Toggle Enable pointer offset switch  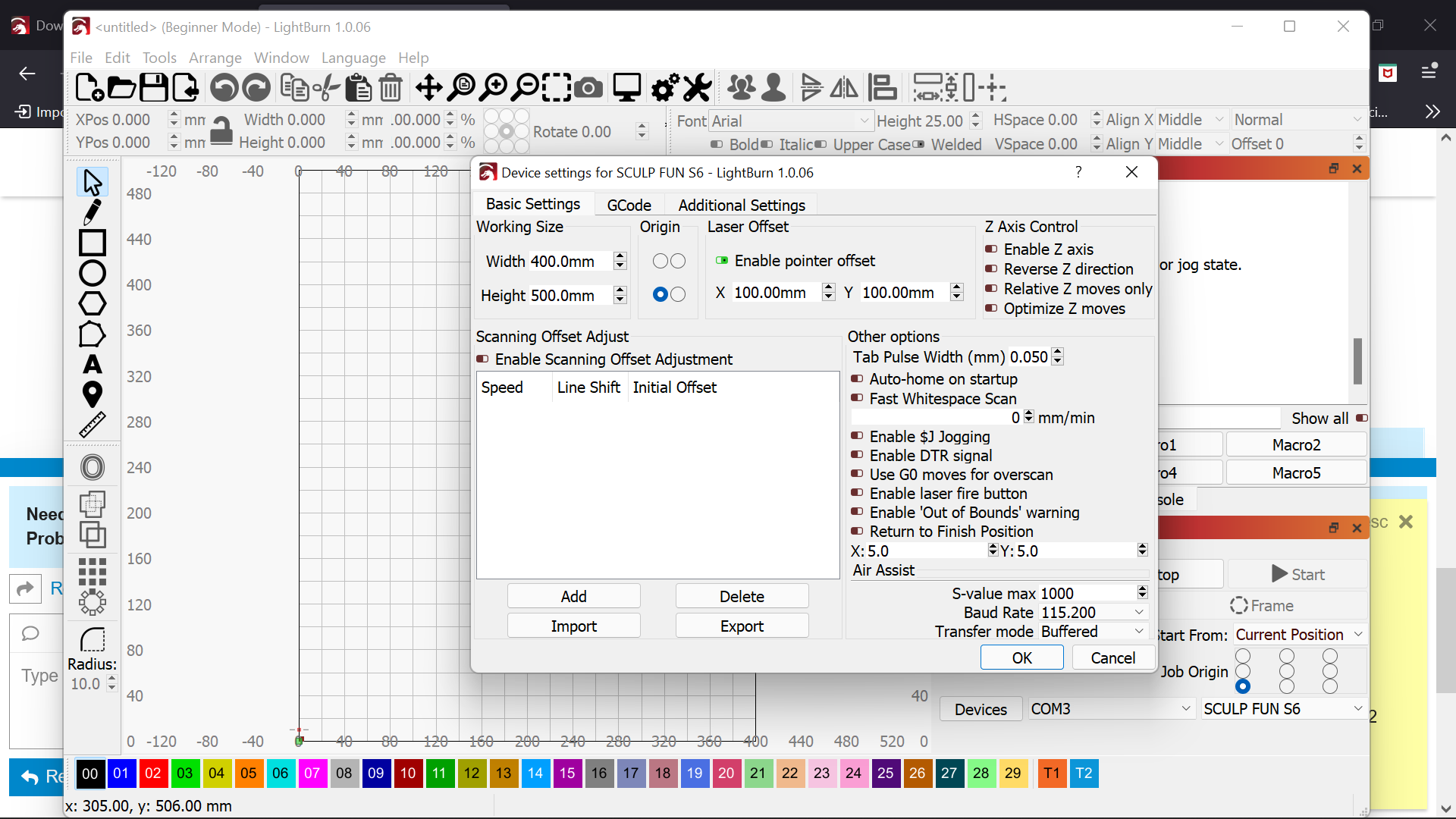(722, 261)
